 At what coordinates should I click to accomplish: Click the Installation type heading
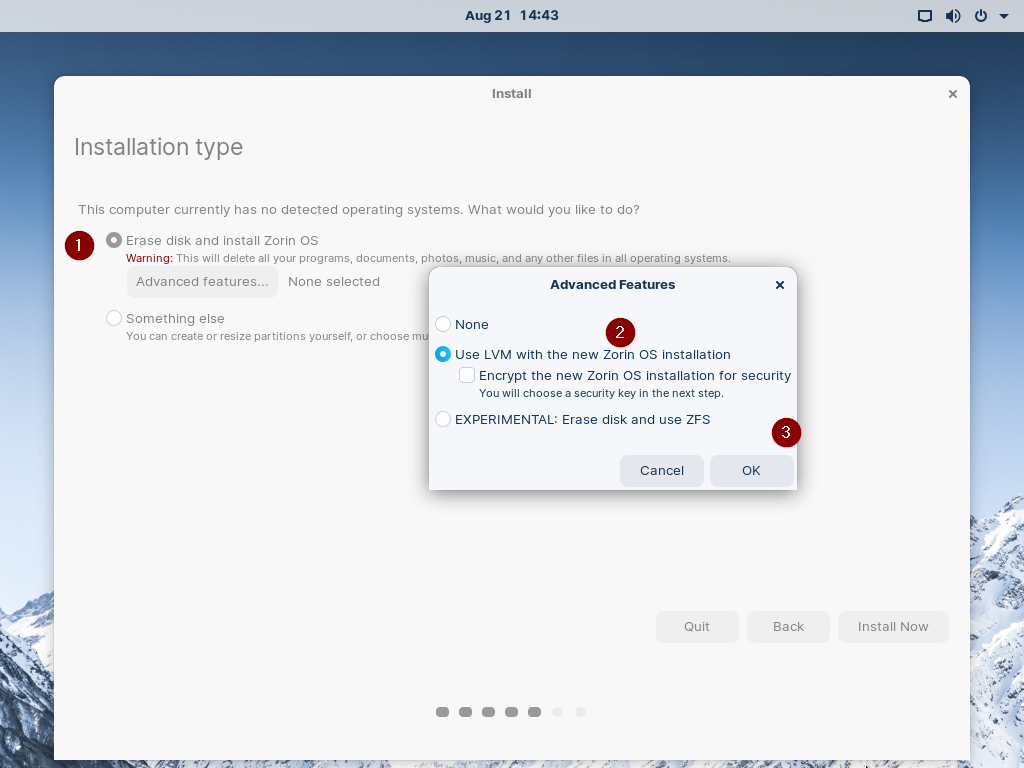point(158,147)
